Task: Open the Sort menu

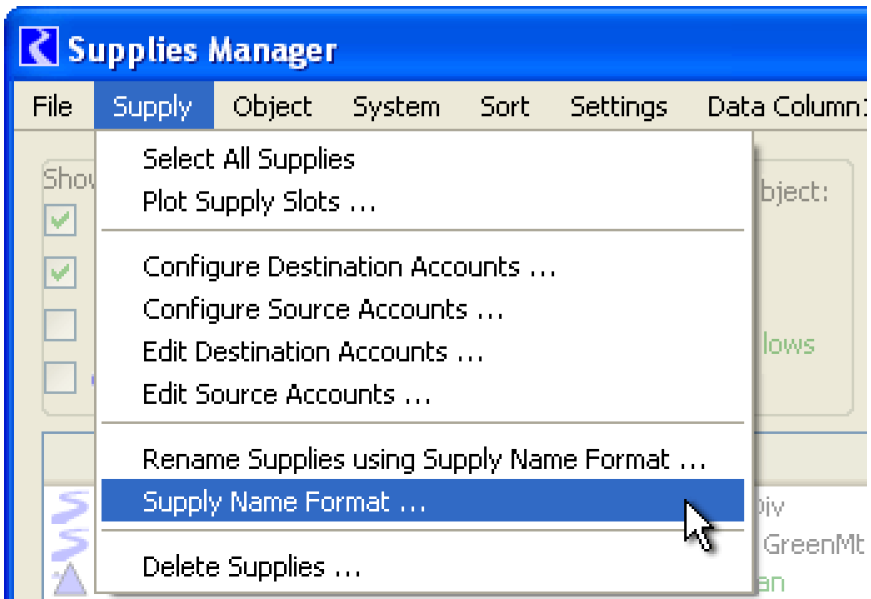Action: 504,107
